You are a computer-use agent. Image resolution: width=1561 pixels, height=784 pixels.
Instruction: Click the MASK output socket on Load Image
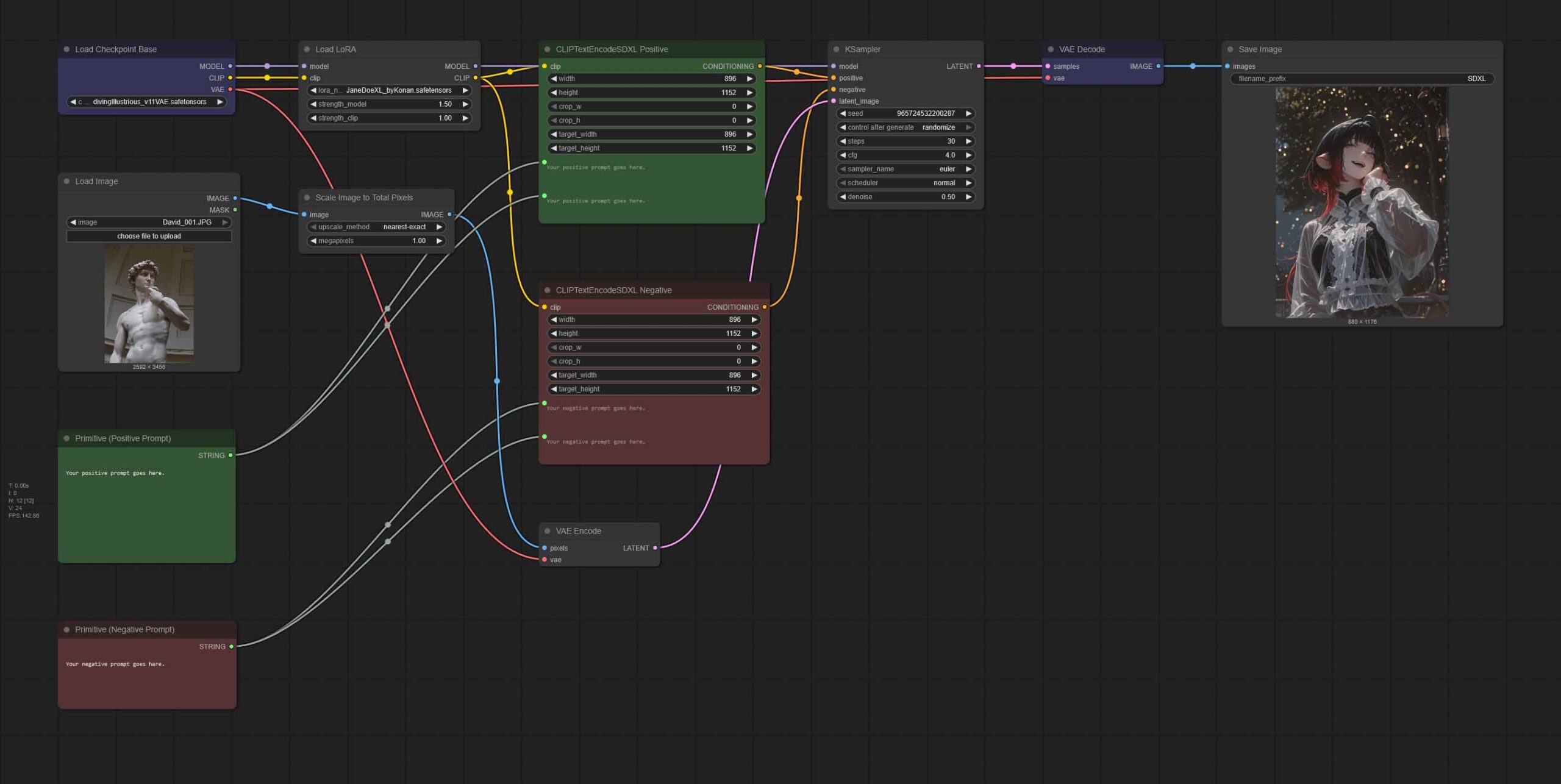point(235,210)
